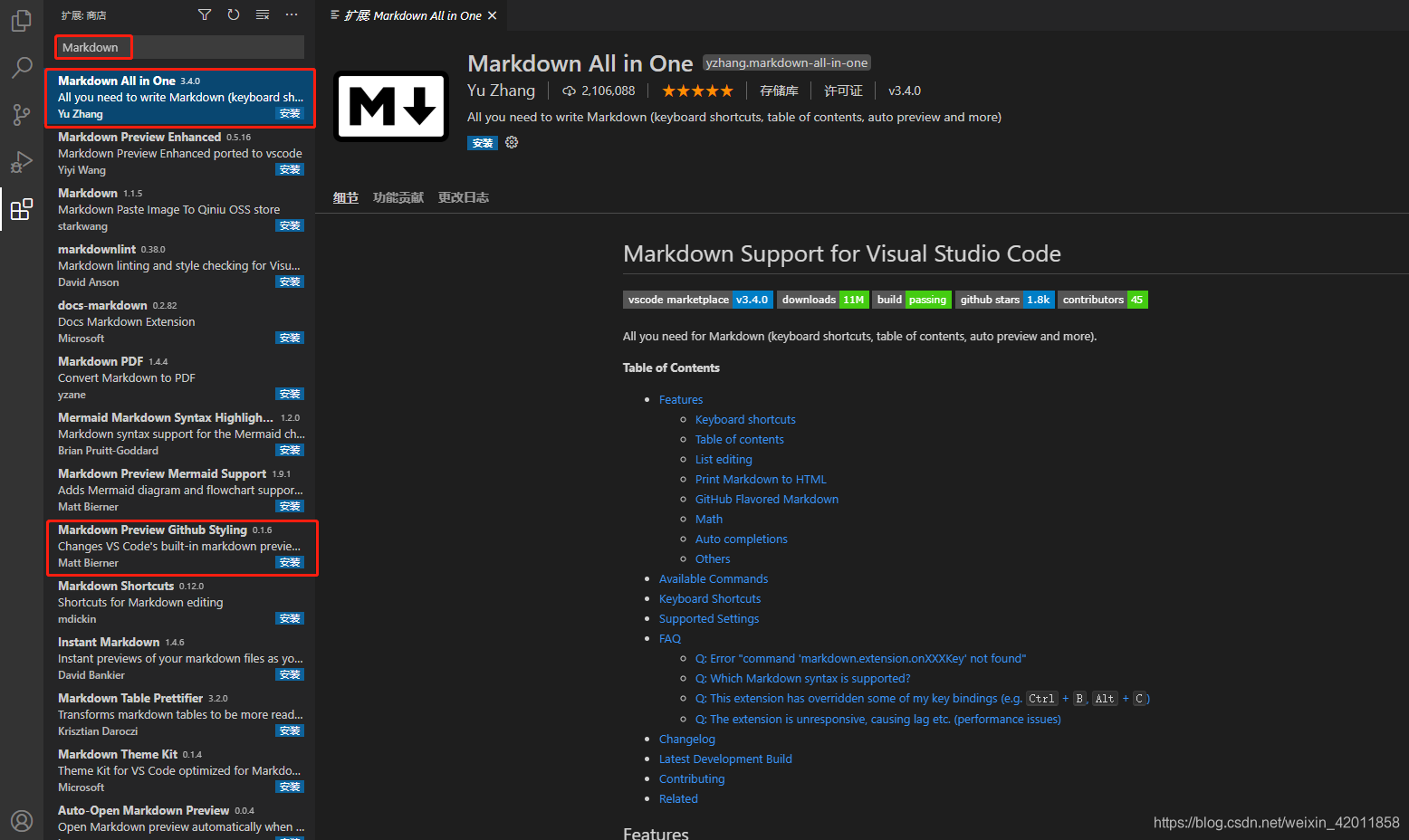
Task: Click the vscode marketplace v3.4.0 badge
Action: point(698,300)
